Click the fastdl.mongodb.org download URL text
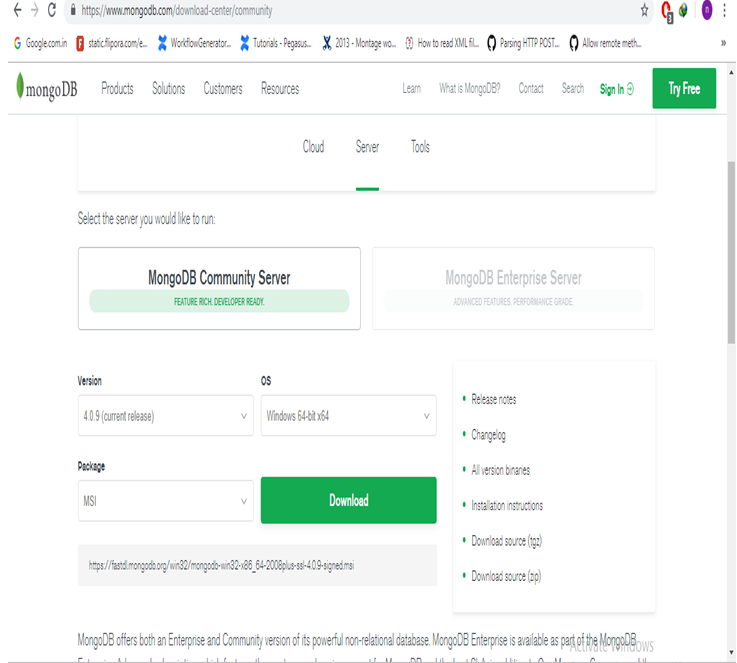The width and height of the screenshot is (737, 663). pyautogui.click(x=221, y=565)
